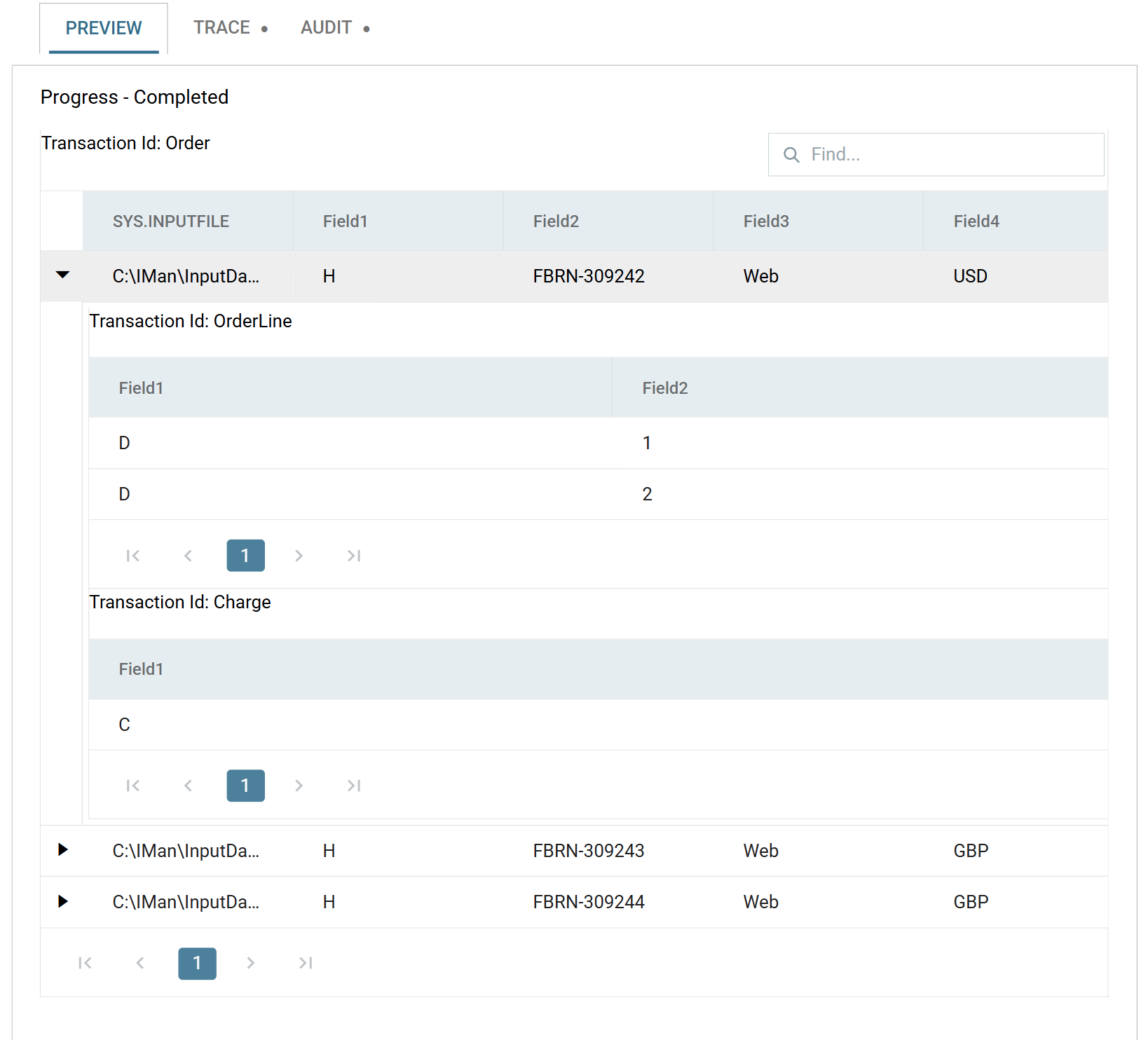Select the FBRN-309243 cell
Viewport: 1148px width, 1040px height.
tap(608, 851)
